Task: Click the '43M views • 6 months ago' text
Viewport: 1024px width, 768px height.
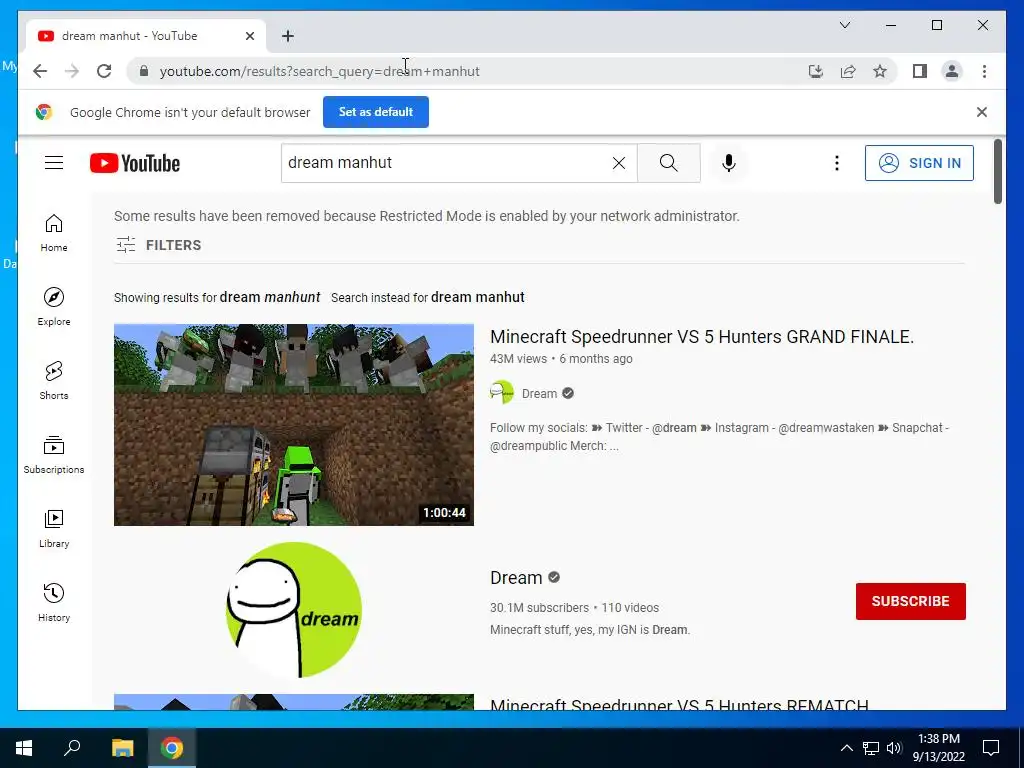Action: tap(561, 359)
